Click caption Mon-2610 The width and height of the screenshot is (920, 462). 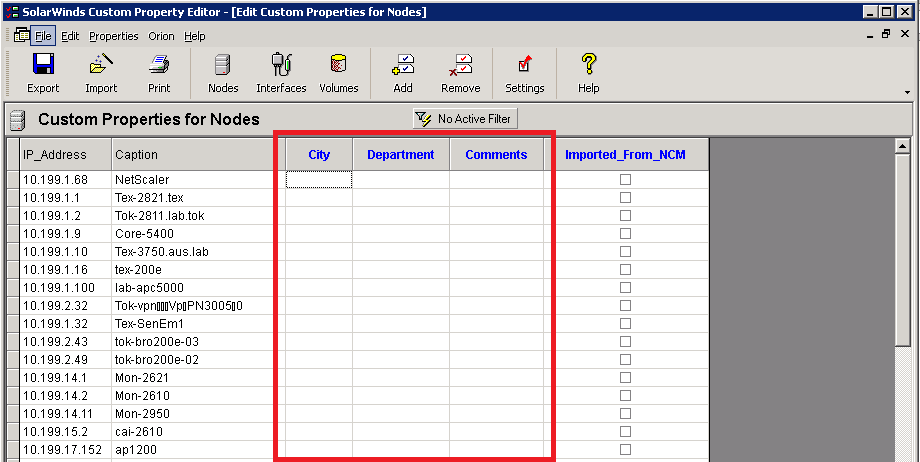tap(143, 396)
